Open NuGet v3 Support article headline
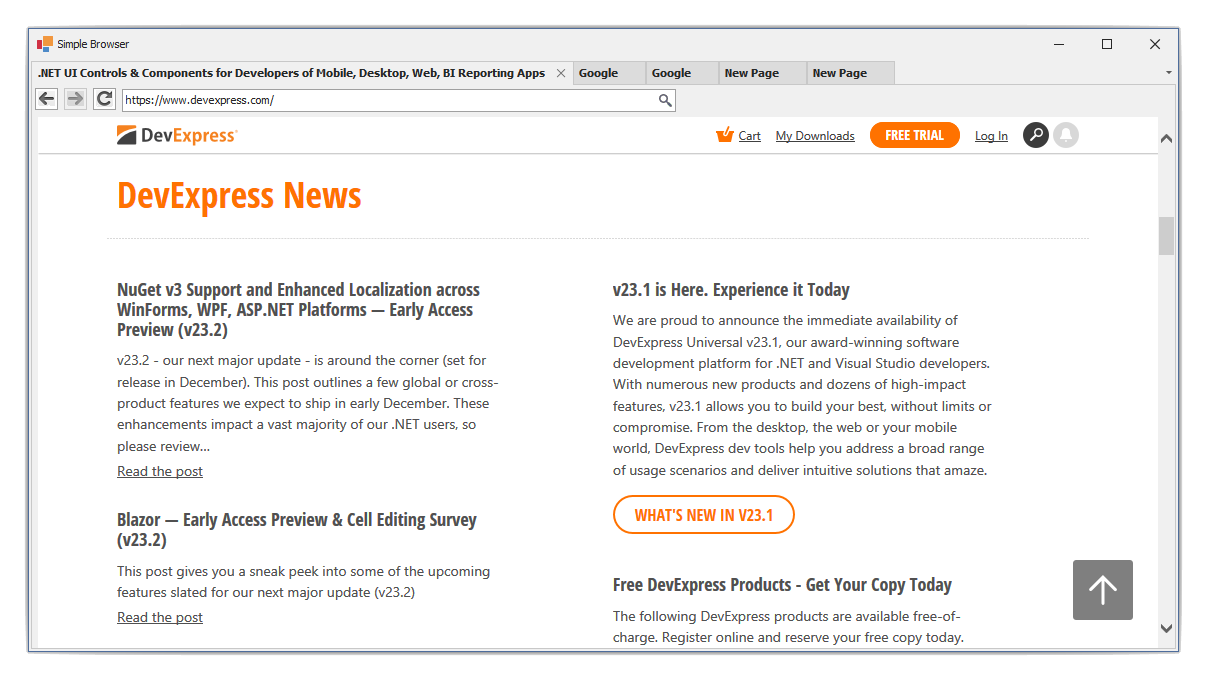The image size is (1208, 680). [298, 310]
